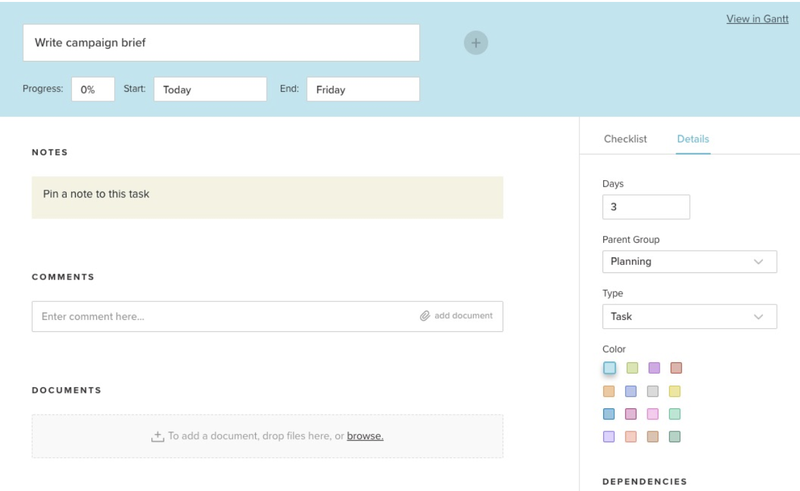Select the mint green color swatch
800x491 pixels.
point(674,414)
